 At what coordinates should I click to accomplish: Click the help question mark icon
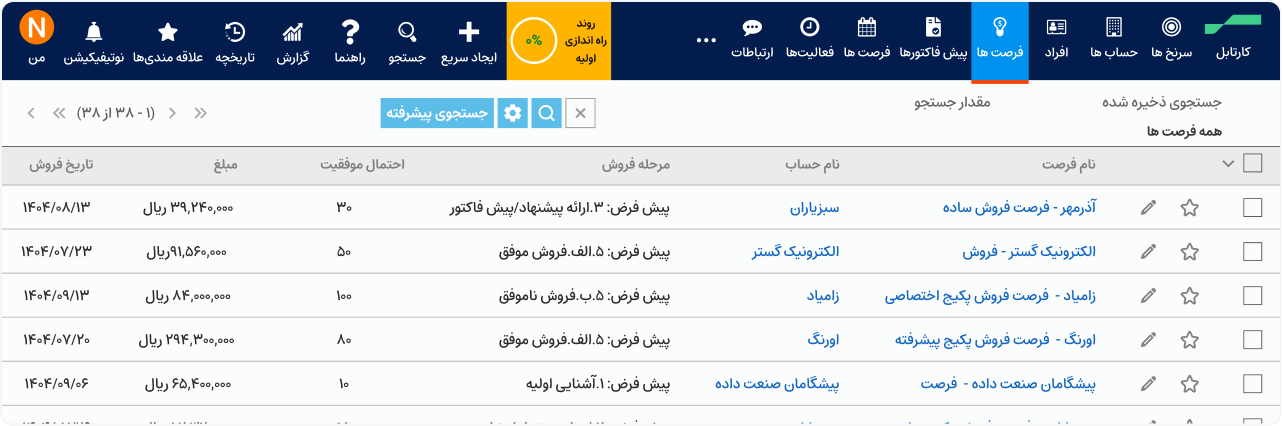(x=349, y=32)
